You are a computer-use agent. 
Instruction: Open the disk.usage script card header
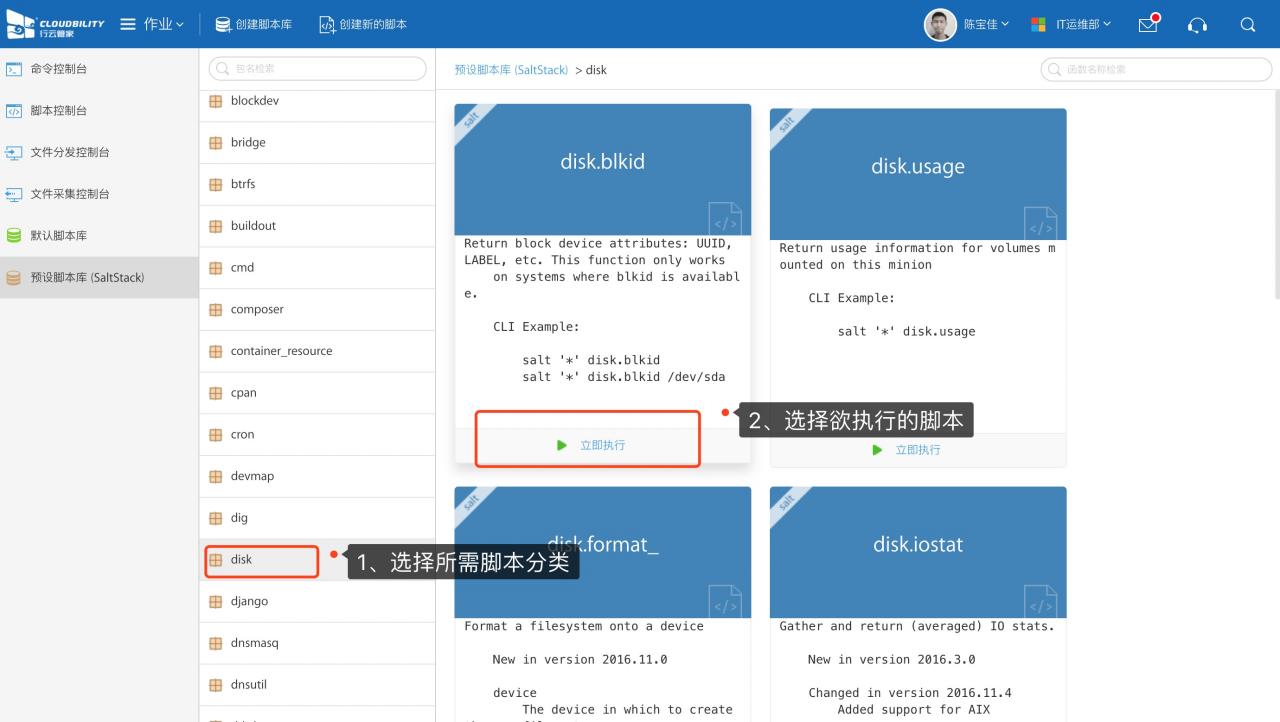918,174
